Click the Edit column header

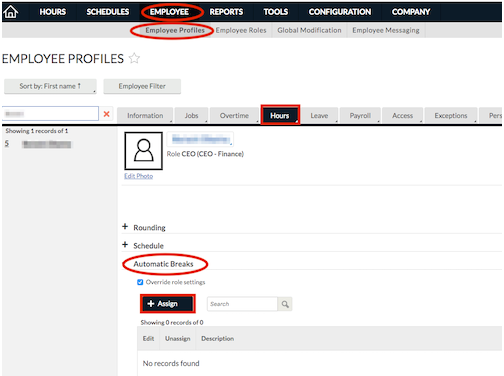(x=148, y=338)
